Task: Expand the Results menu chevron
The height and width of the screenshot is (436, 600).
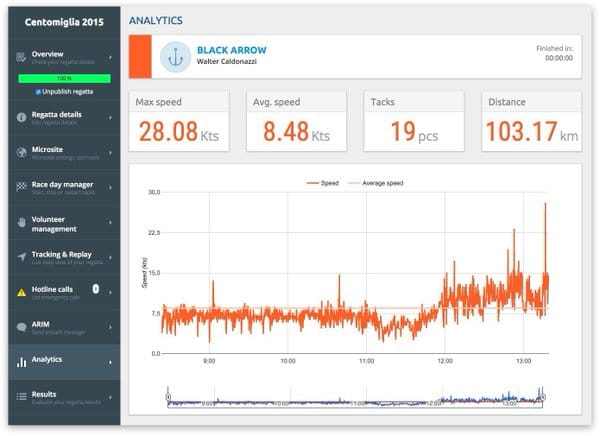Action: [110, 397]
